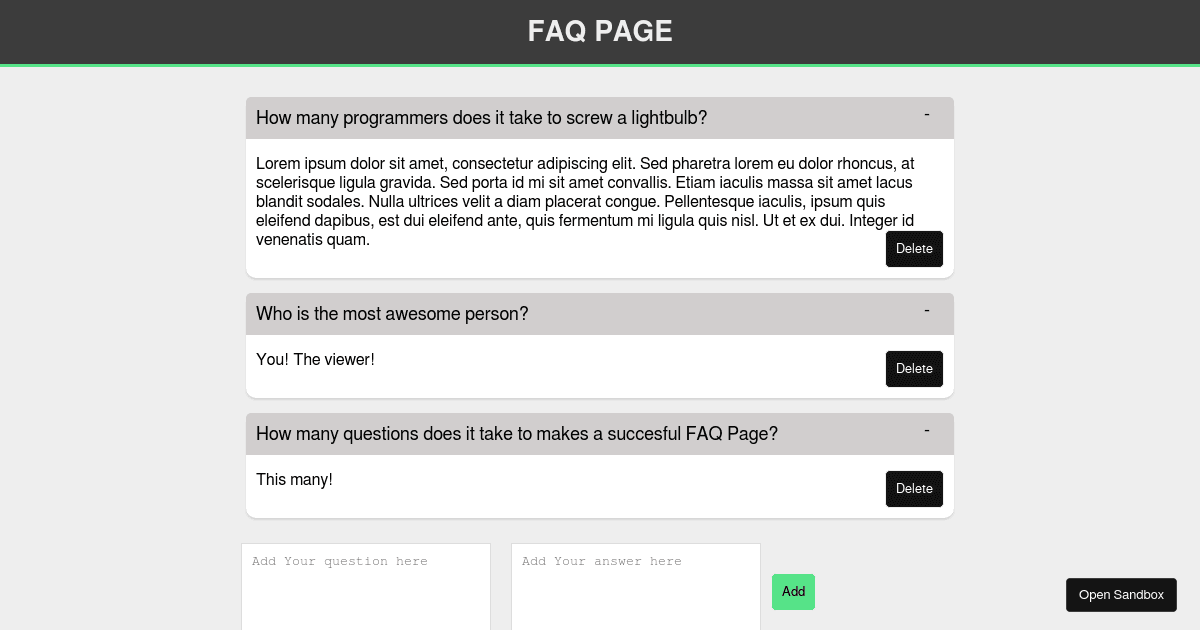Select the 'Add Your question here' placeholder text
This screenshot has width=1200, height=630.
(340, 562)
